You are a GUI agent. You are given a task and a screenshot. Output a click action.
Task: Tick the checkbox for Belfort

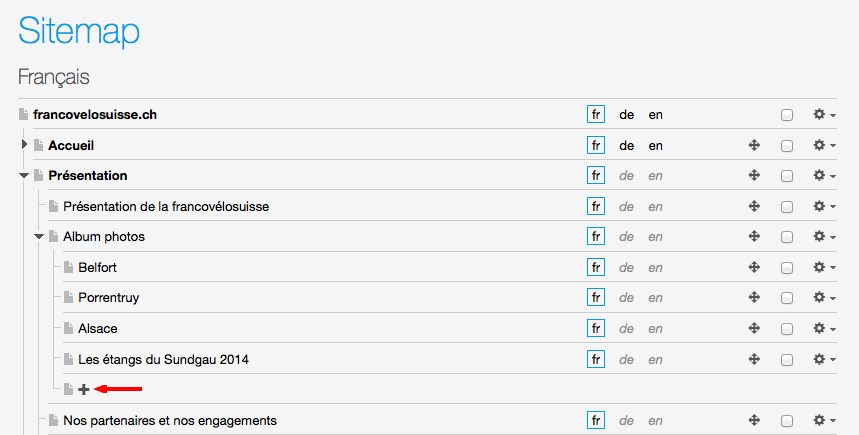pos(787,268)
